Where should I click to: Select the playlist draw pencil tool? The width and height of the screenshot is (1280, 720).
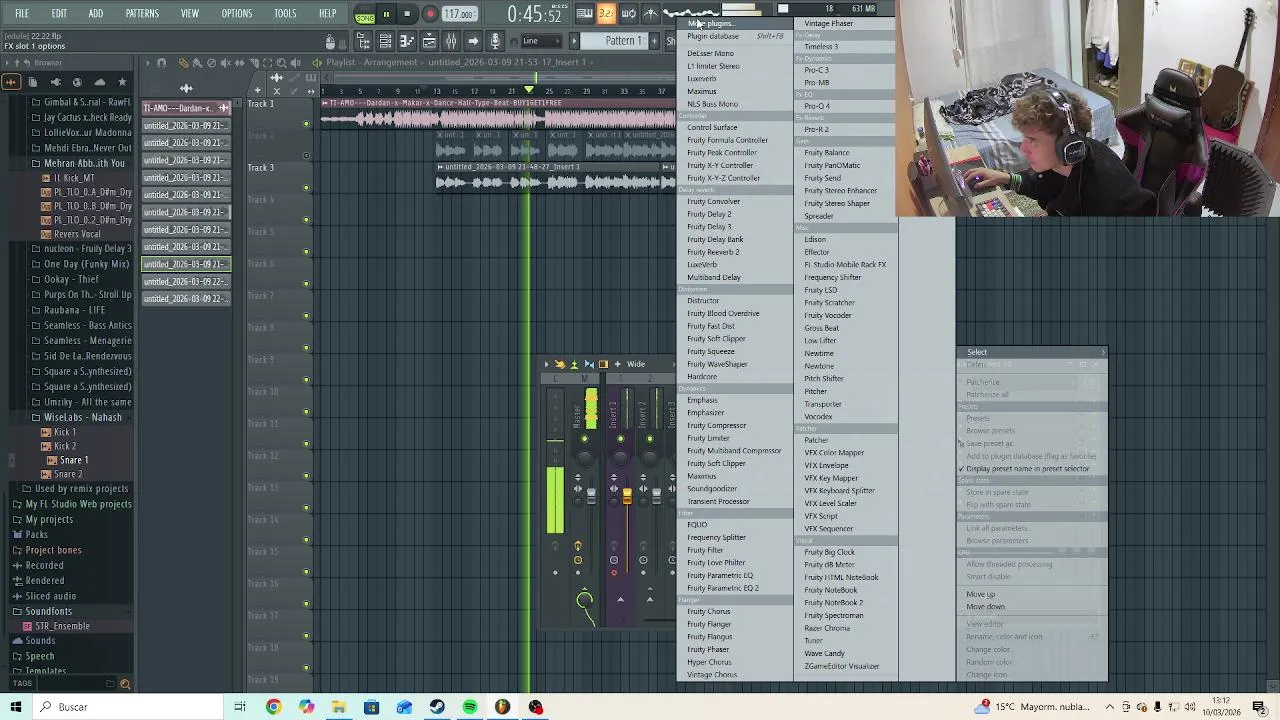pyautogui.click(x=183, y=63)
